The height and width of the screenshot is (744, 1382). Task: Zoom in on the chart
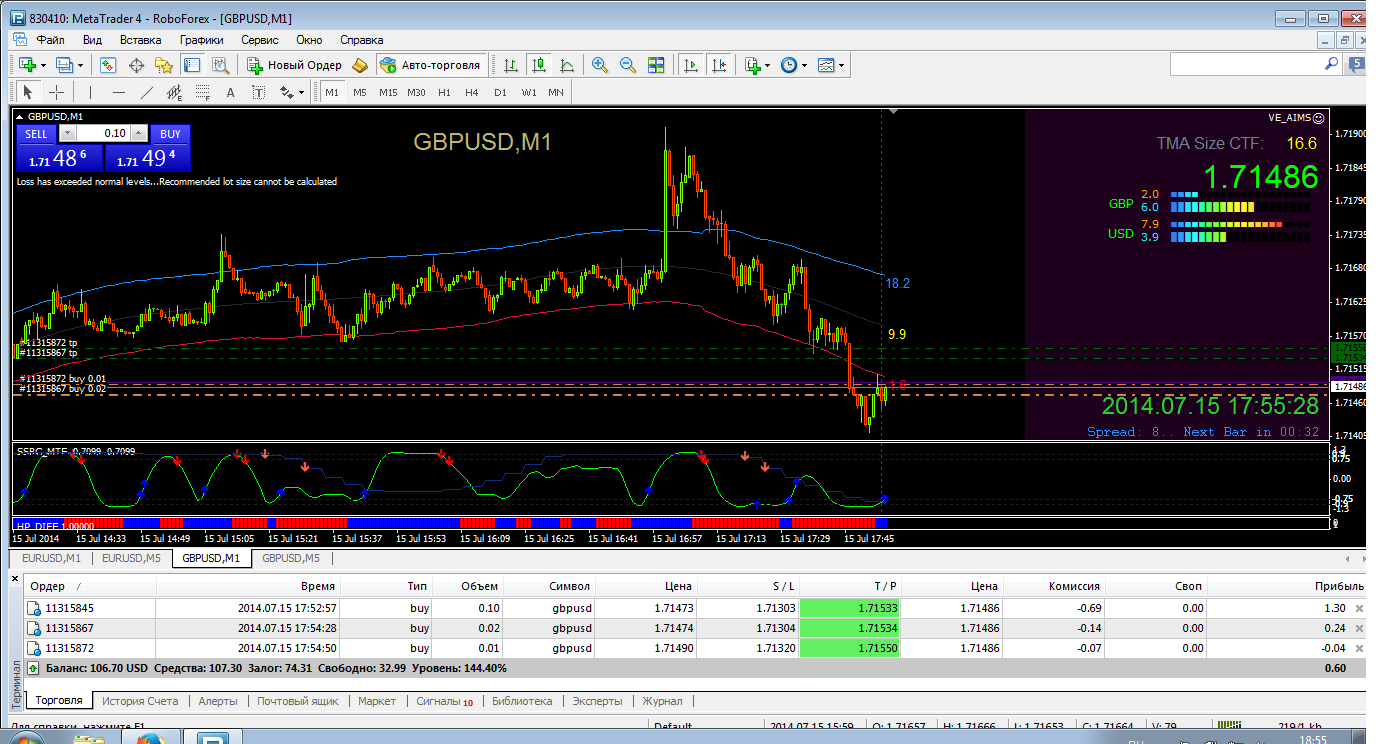click(x=600, y=65)
